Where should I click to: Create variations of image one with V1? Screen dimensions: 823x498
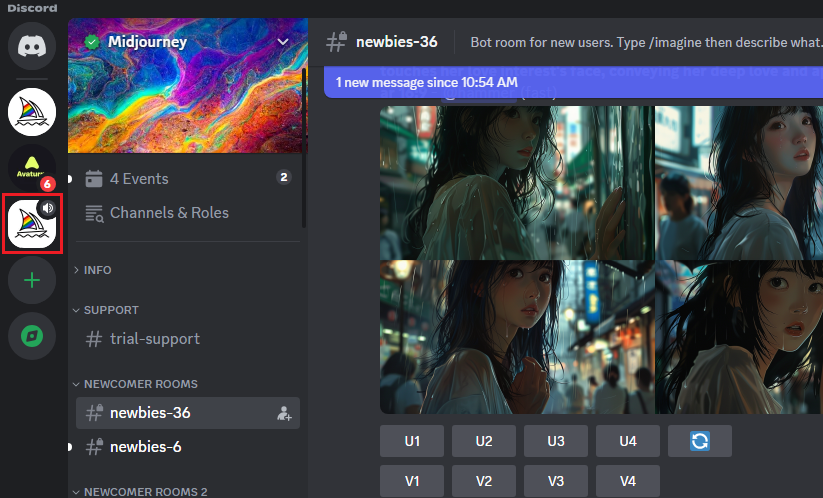pyautogui.click(x=412, y=481)
